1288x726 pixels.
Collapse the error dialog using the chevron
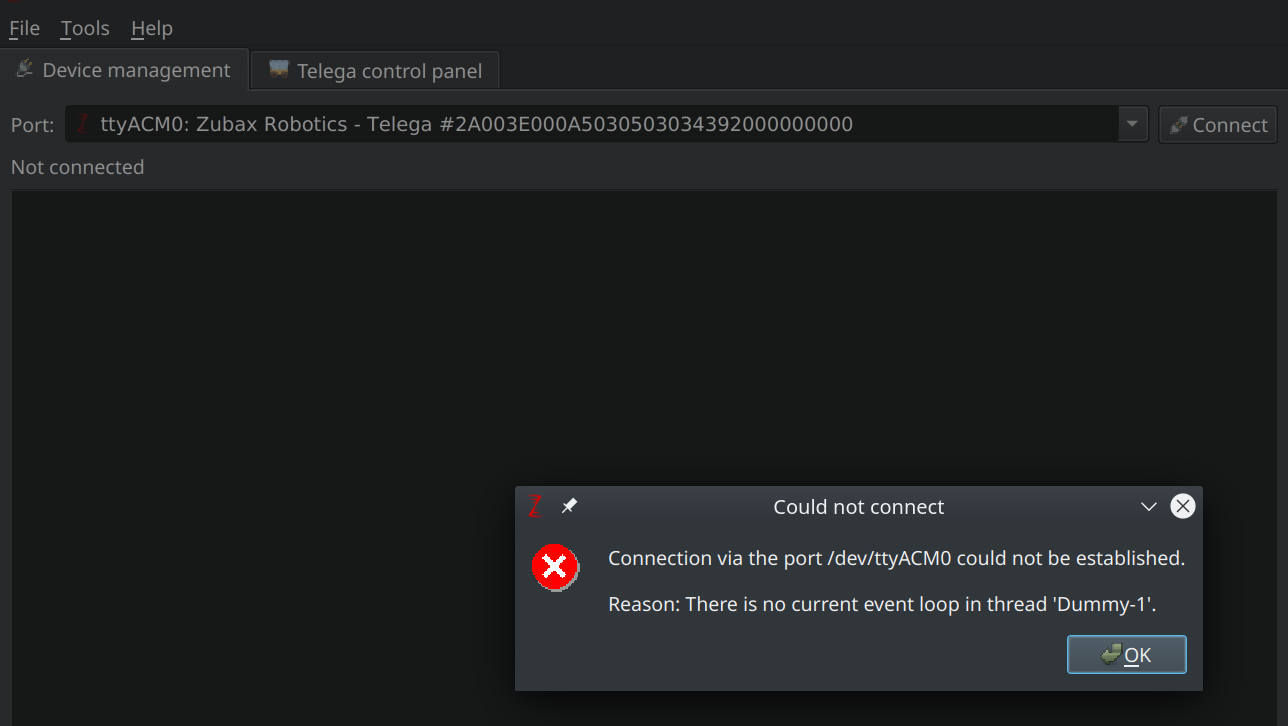1147,506
